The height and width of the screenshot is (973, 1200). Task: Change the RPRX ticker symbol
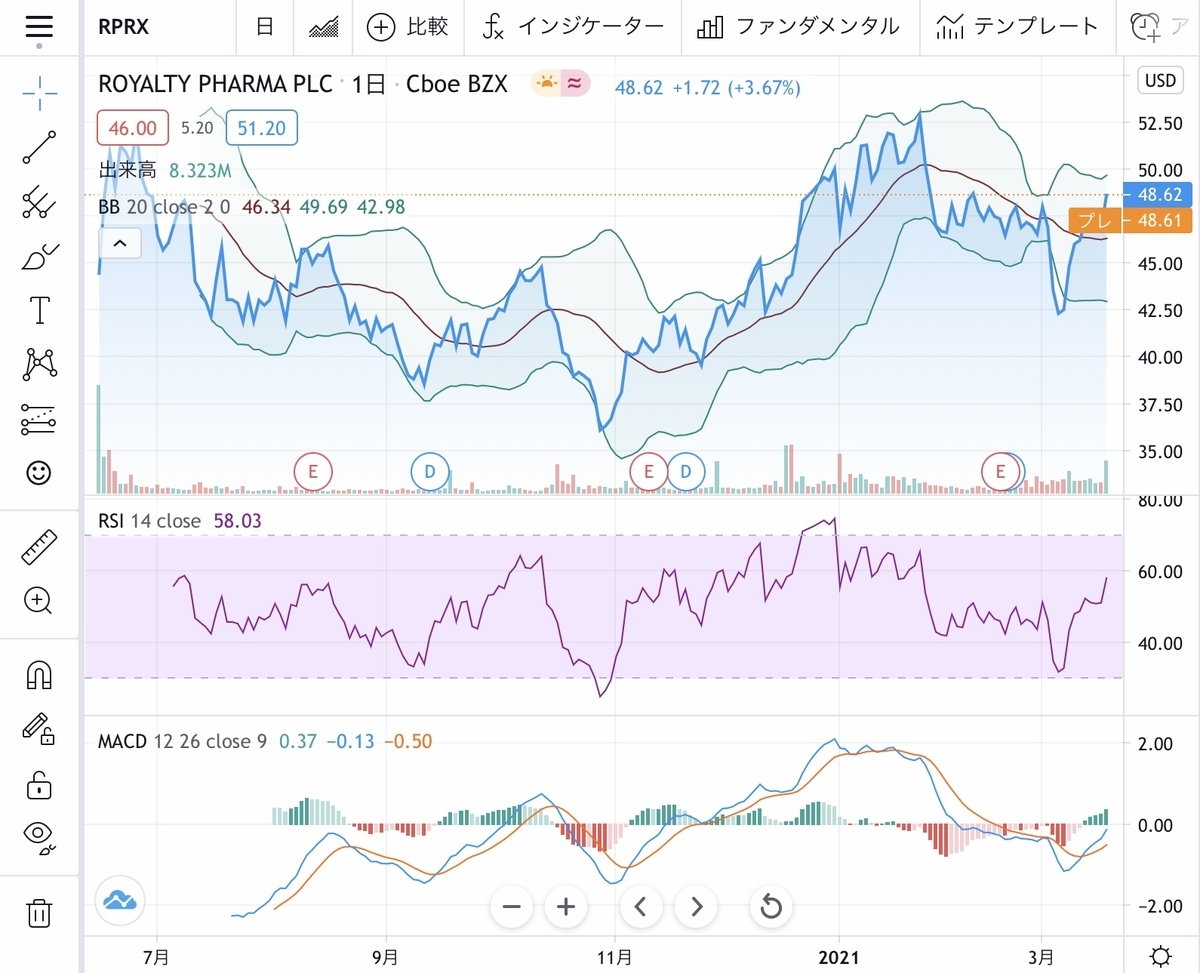pyautogui.click(x=124, y=27)
